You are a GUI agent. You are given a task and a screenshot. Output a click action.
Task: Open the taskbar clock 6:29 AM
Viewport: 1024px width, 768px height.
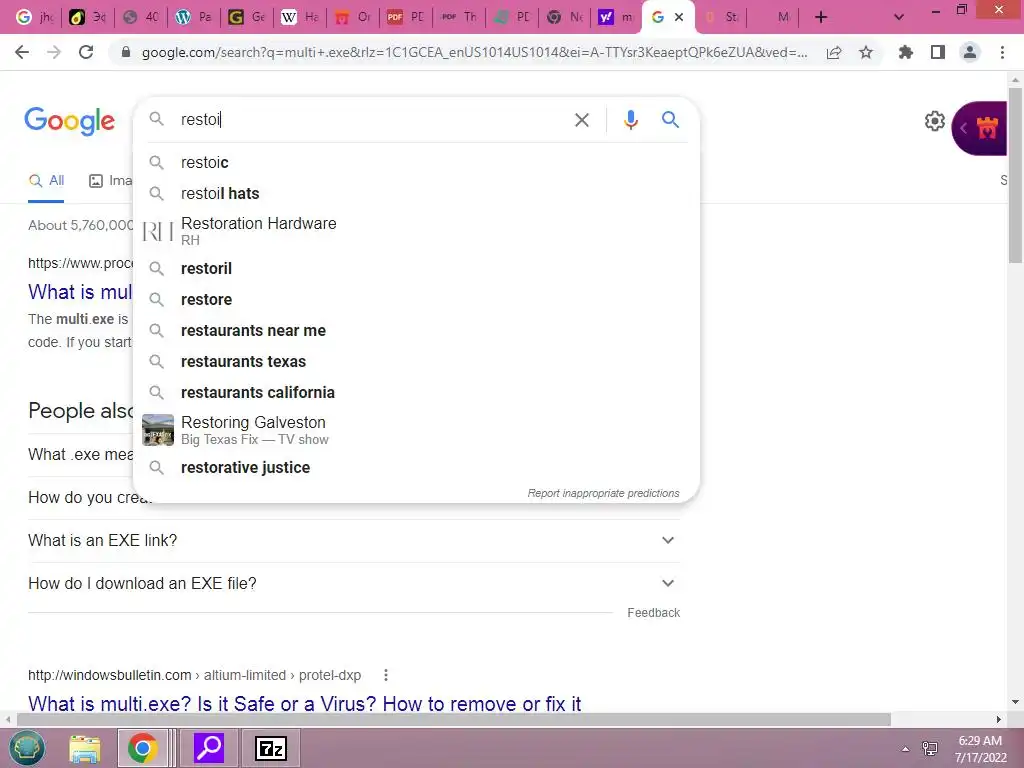[x=980, y=748]
